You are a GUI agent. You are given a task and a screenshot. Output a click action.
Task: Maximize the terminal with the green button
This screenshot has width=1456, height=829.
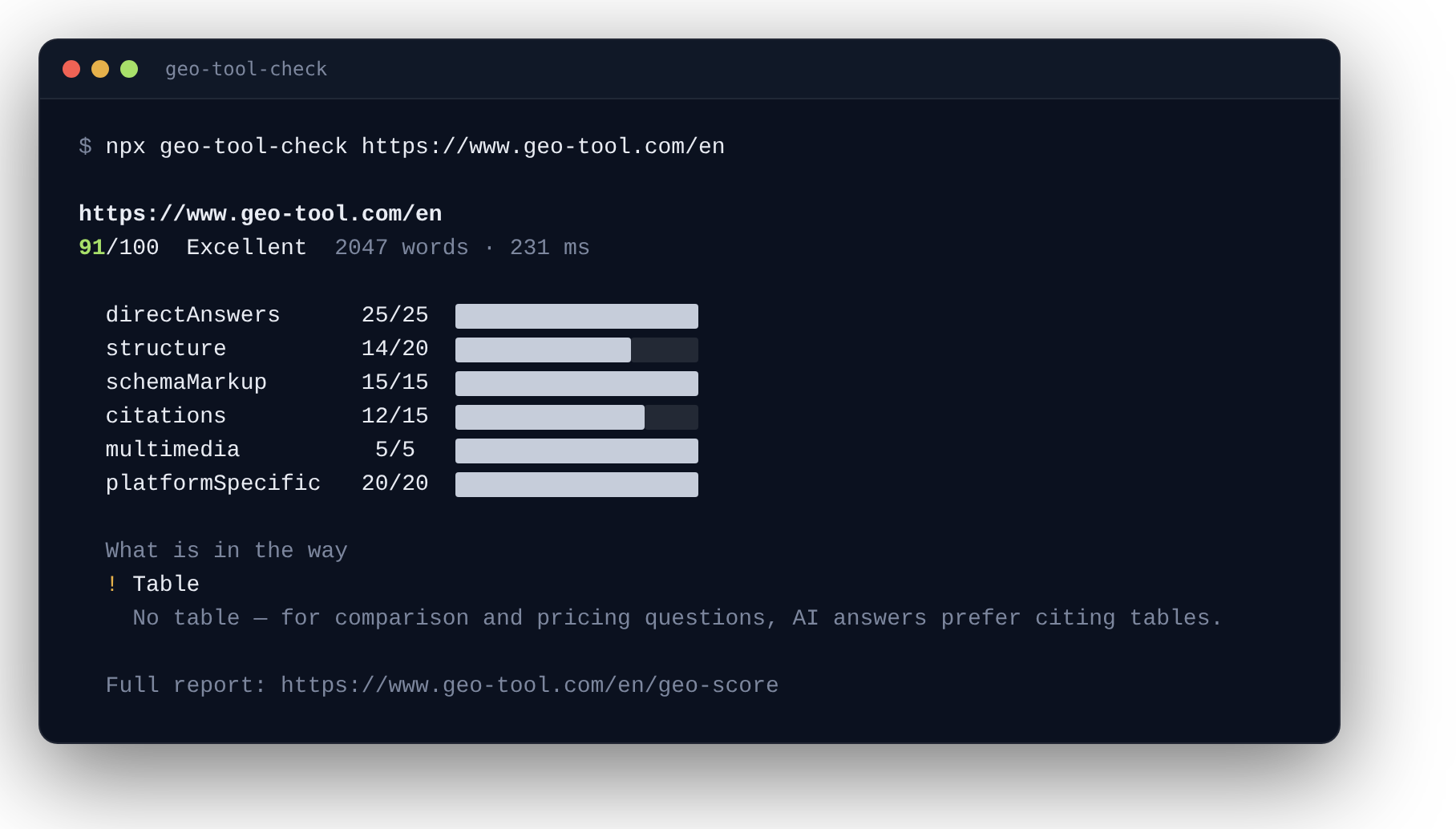(x=129, y=69)
